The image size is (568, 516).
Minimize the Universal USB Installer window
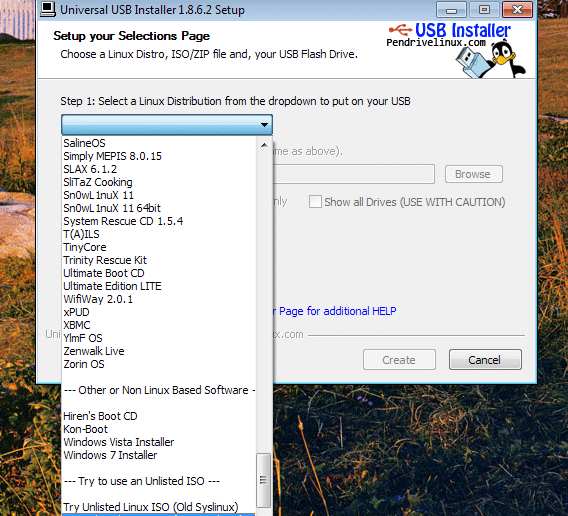click(451, 9)
